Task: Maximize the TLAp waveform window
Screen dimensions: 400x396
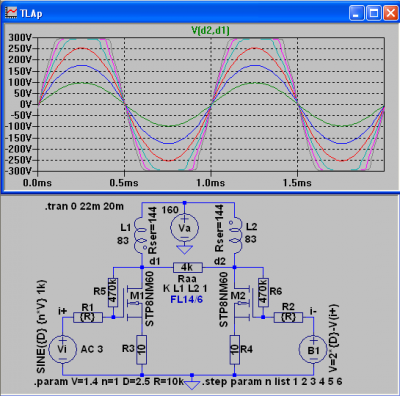Action: tap(374, 13)
